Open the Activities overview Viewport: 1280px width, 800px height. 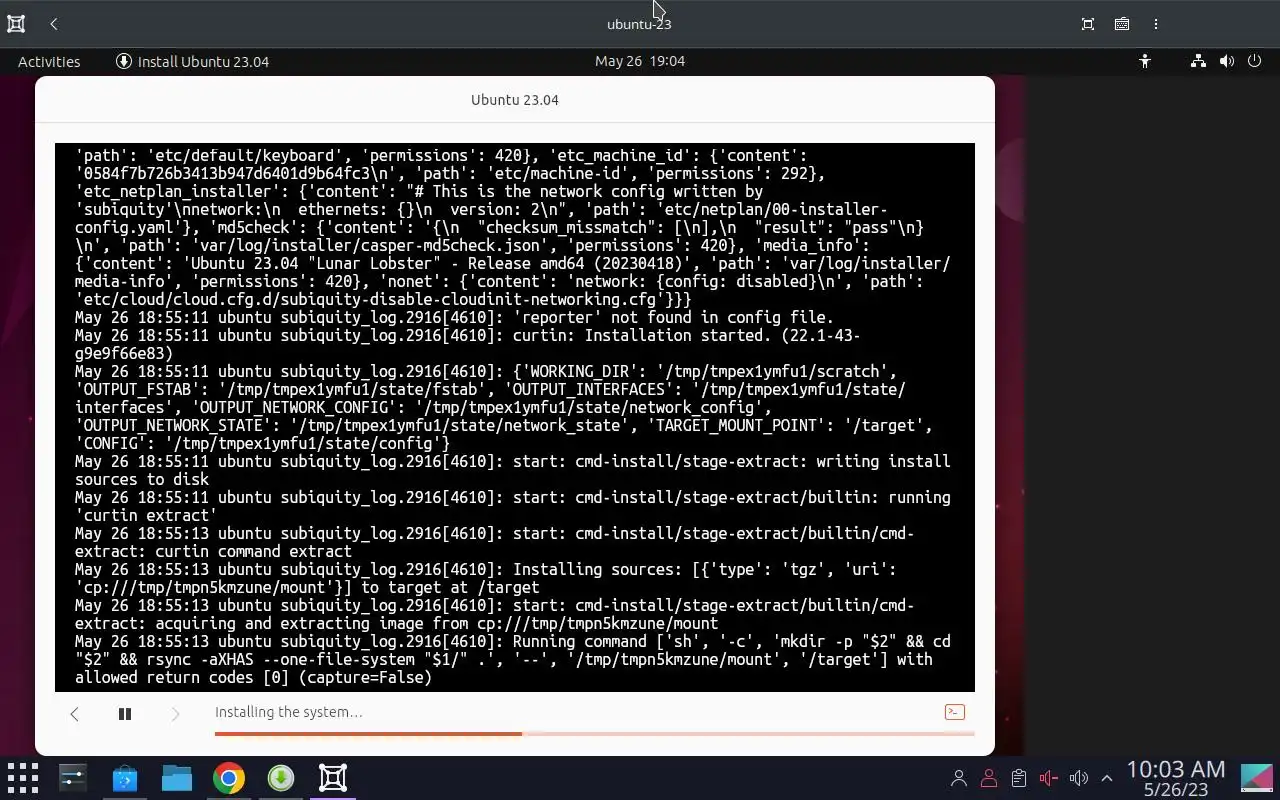tap(49, 61)
